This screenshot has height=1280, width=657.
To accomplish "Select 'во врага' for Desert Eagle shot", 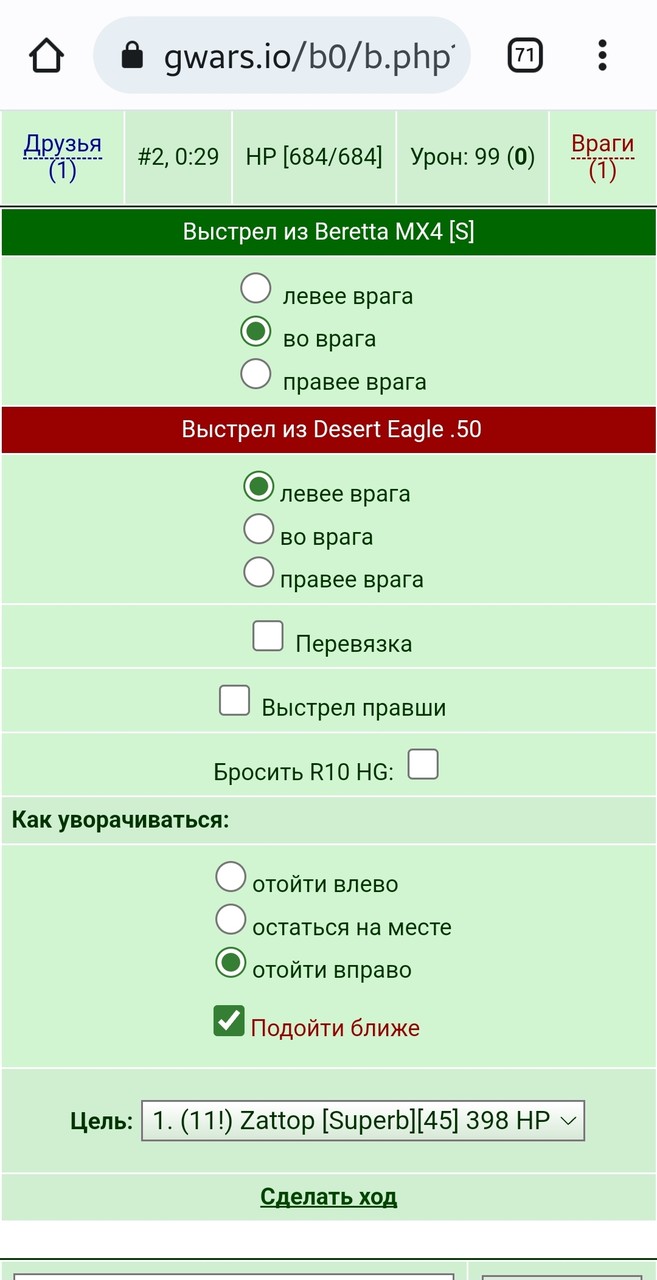I will [x=259, y=528].
